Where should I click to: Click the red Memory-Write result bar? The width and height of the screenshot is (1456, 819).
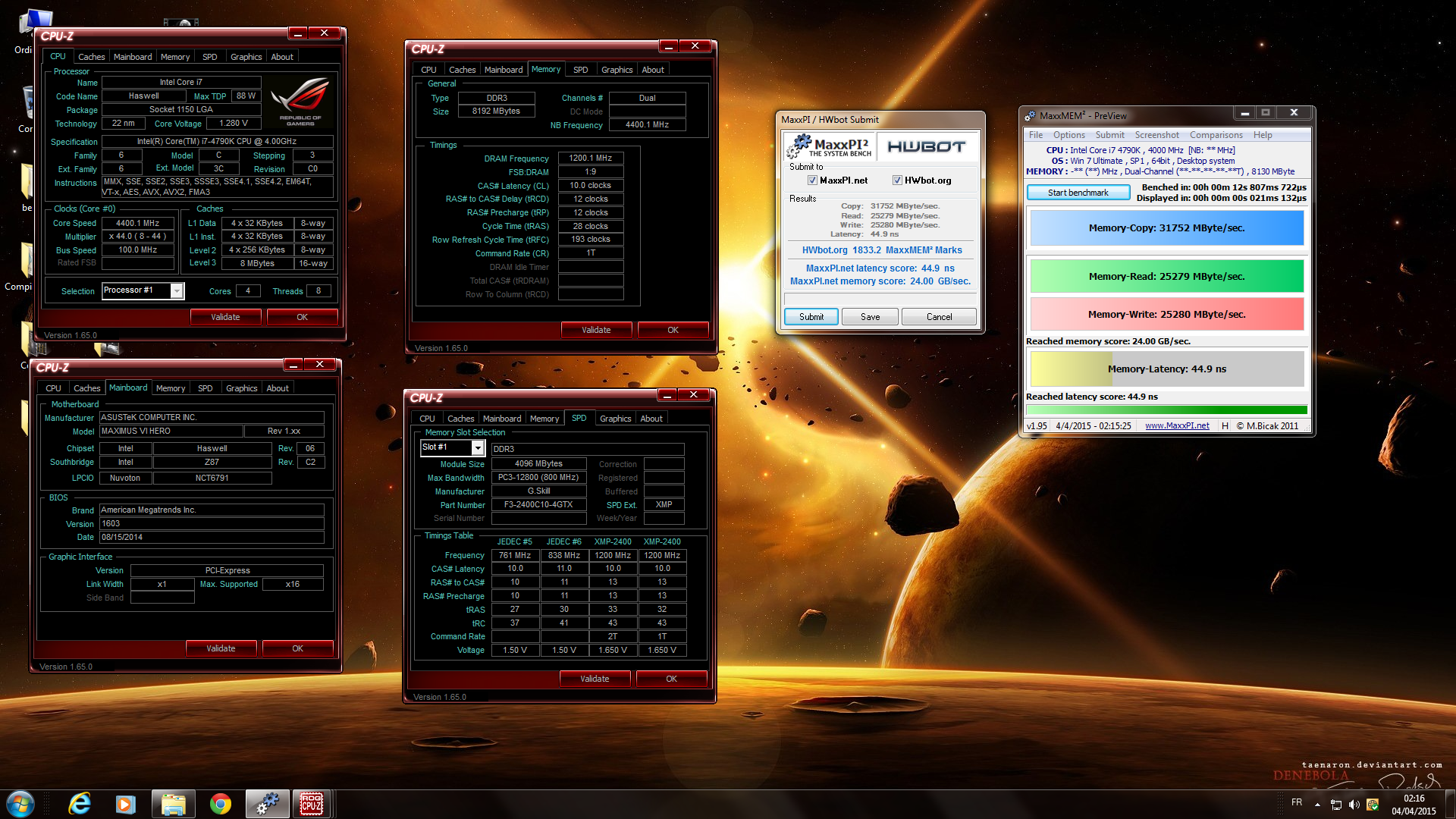click(1166, 314)
